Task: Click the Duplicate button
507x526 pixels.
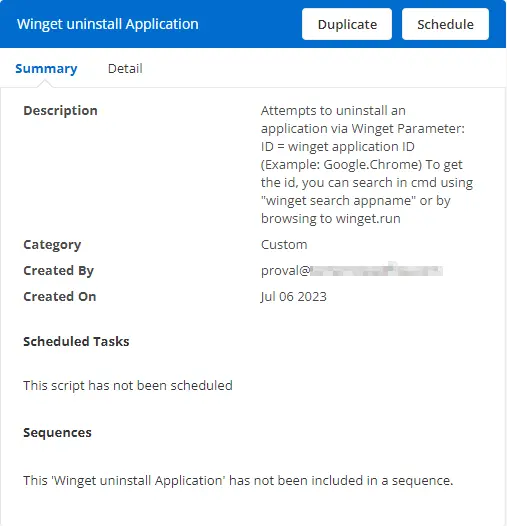Action: click(x=347, y=24)
